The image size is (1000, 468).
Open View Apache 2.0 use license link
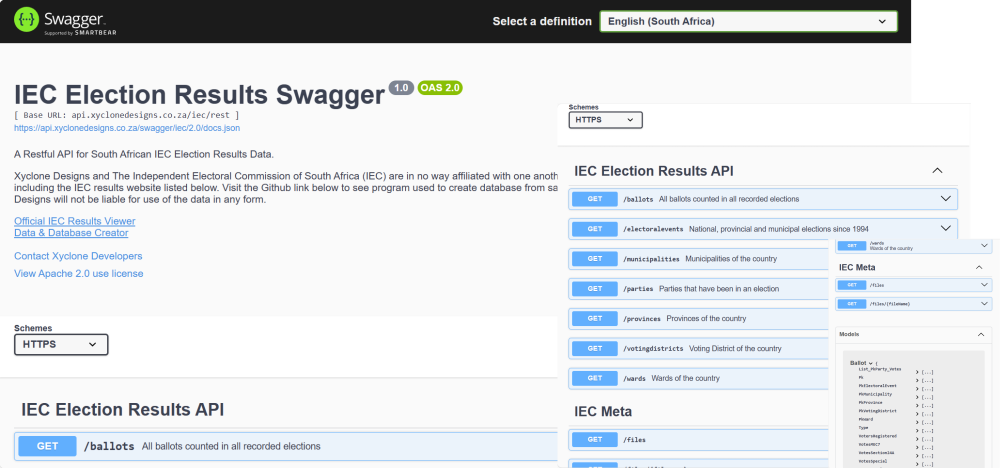[78, 274]
